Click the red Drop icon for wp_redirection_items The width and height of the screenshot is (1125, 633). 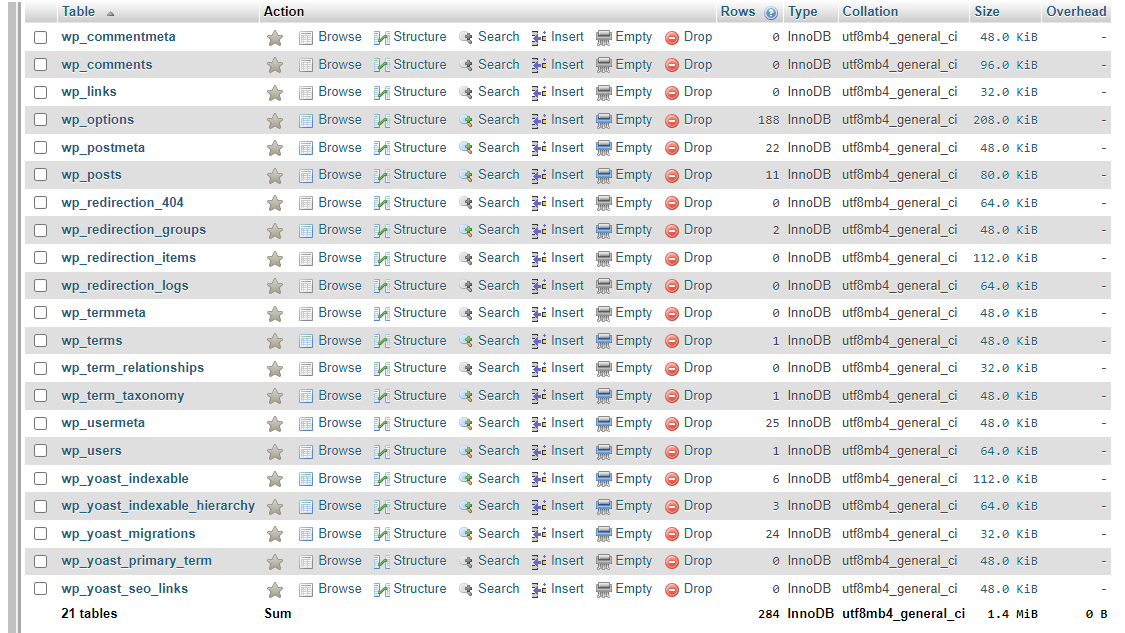click(x=672, y=259)
